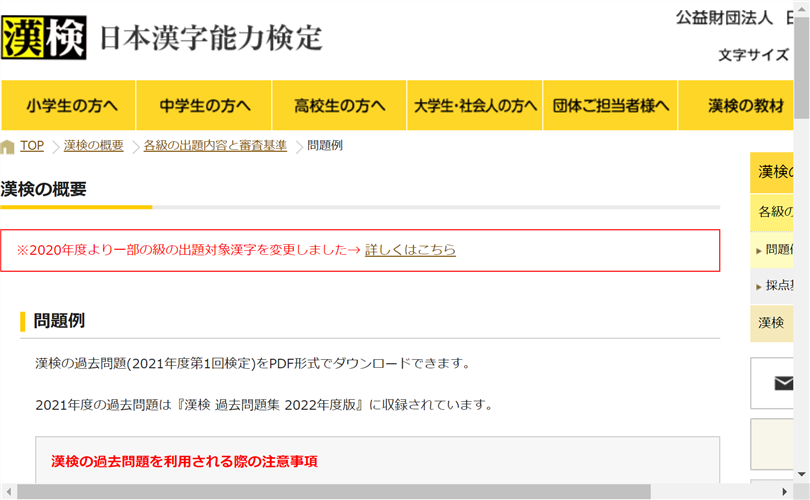Click 漢検の過去問題を利用される際の注意事項 heading

click(184, 461)
